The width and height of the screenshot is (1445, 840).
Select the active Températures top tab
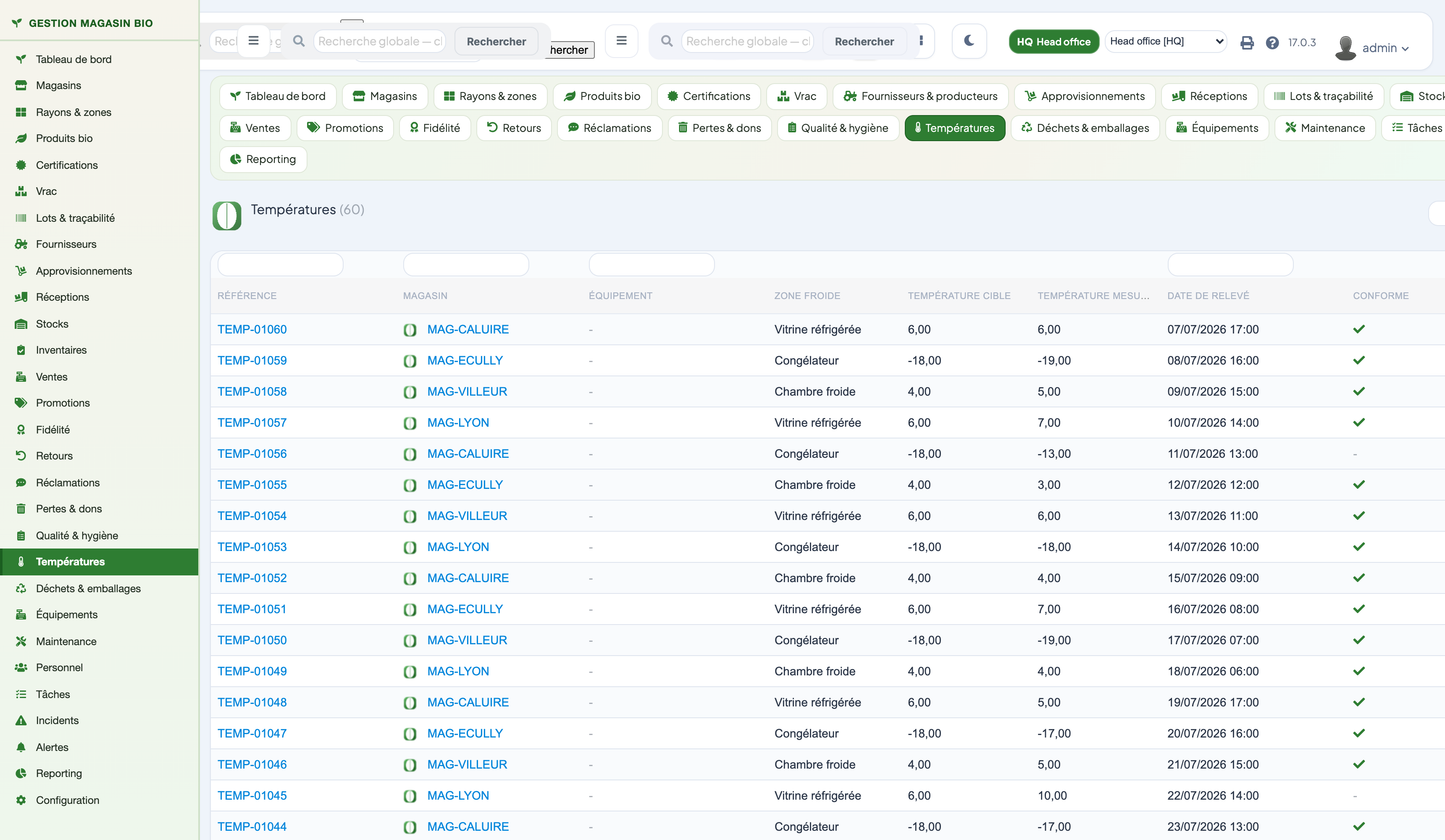tap(955, 128)
